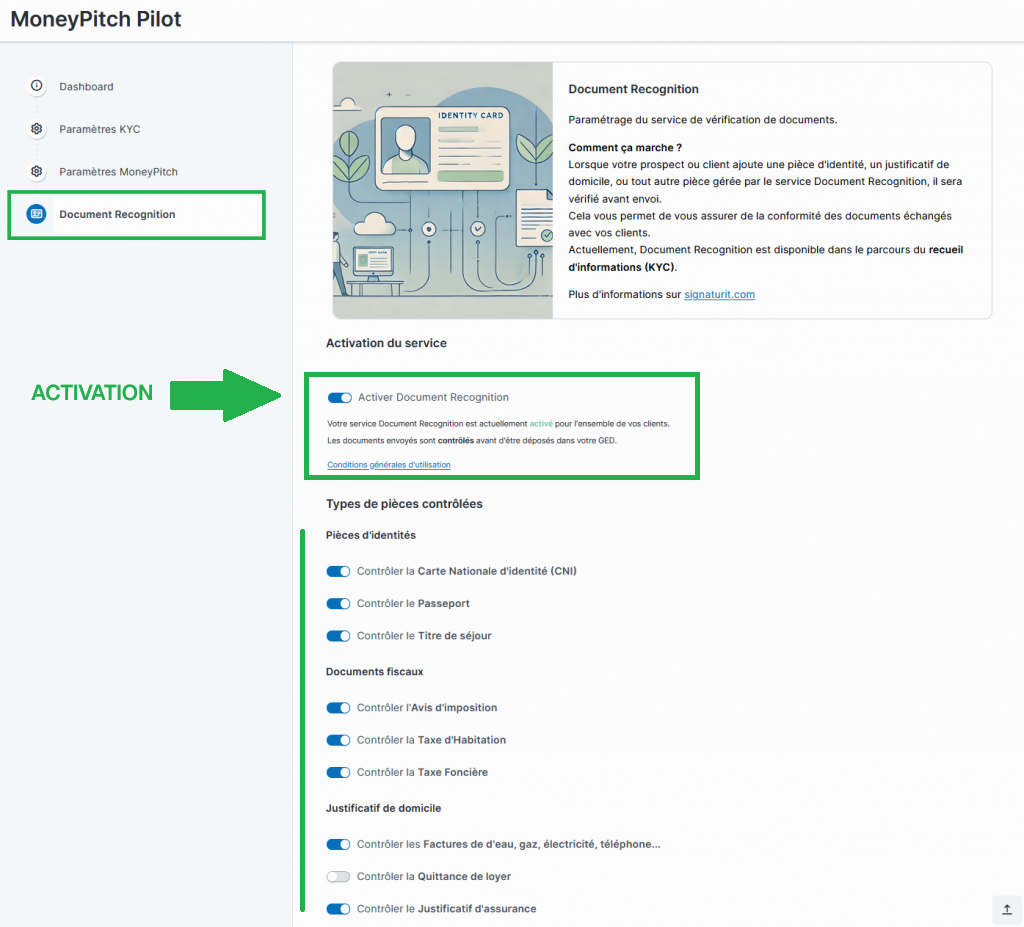
Task: Click the Paramètres KYC gear icon
Action: (x=37, y=129)
